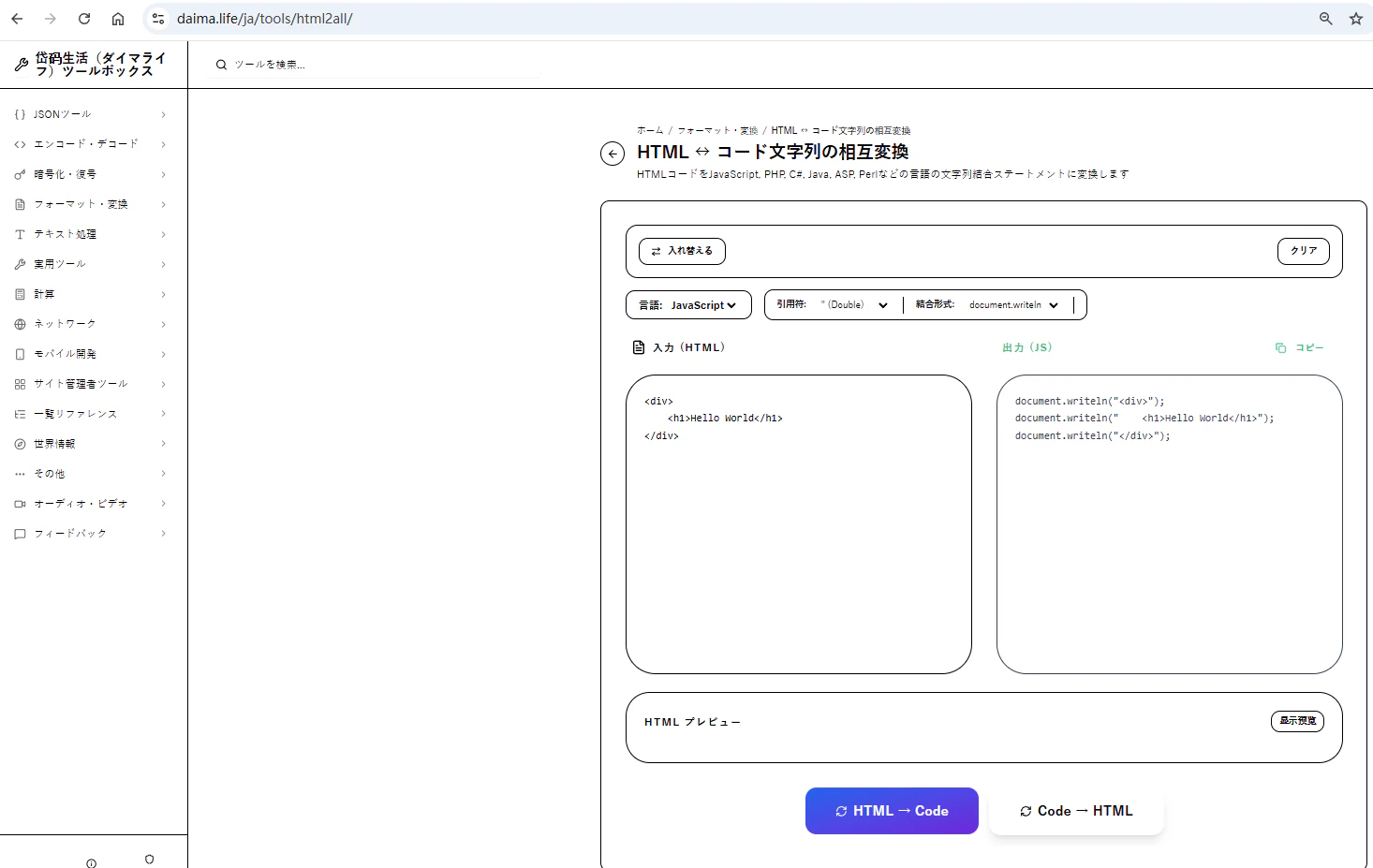Click the browser address bar URL
The height and width of the screenshot is (868, 1373).
pyautogui.click(x=265, y=19)
